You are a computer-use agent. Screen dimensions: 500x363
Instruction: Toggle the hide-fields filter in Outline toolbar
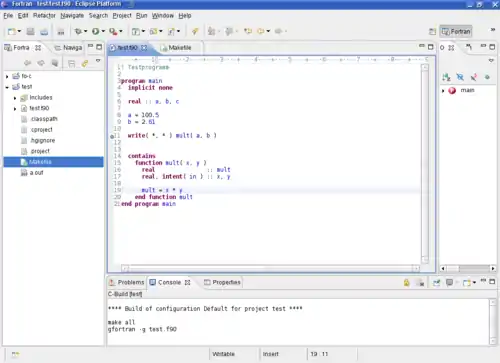coord(460,77)
